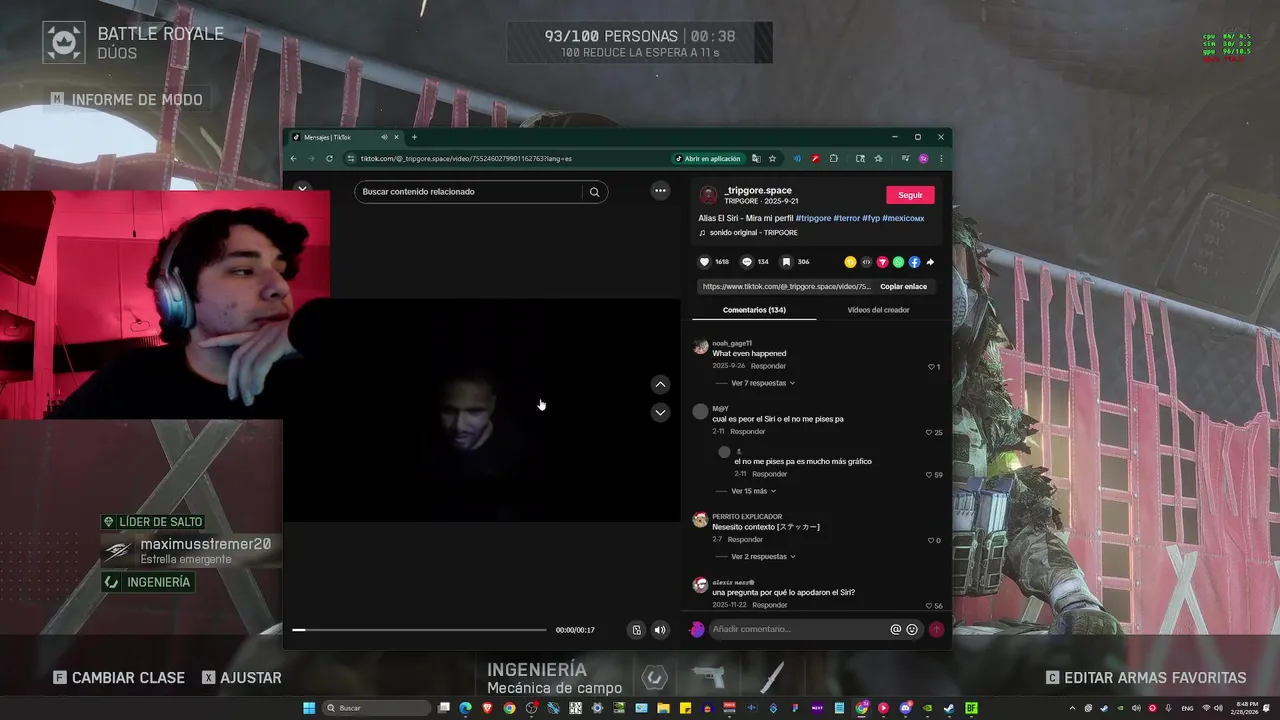Share the video on Facebook
The width and height of the screenshot is (1280, 720).
click(x=914, y=262)
